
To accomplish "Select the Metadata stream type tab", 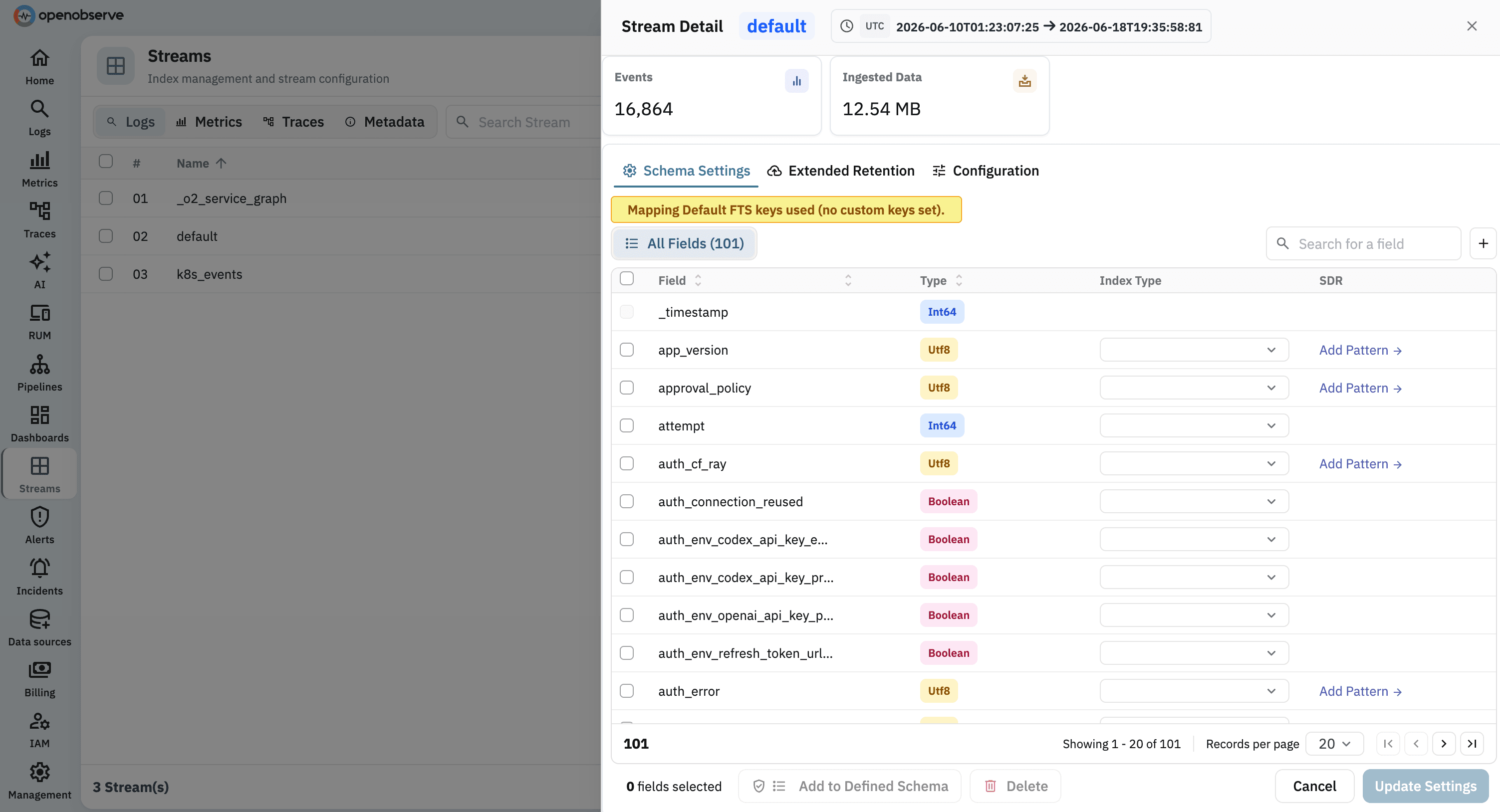I will point(385,122).
